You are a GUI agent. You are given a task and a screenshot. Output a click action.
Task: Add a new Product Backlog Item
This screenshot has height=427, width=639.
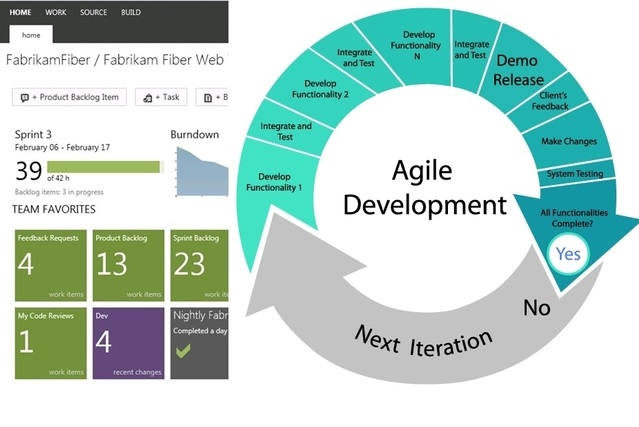(x=69, y=97)
